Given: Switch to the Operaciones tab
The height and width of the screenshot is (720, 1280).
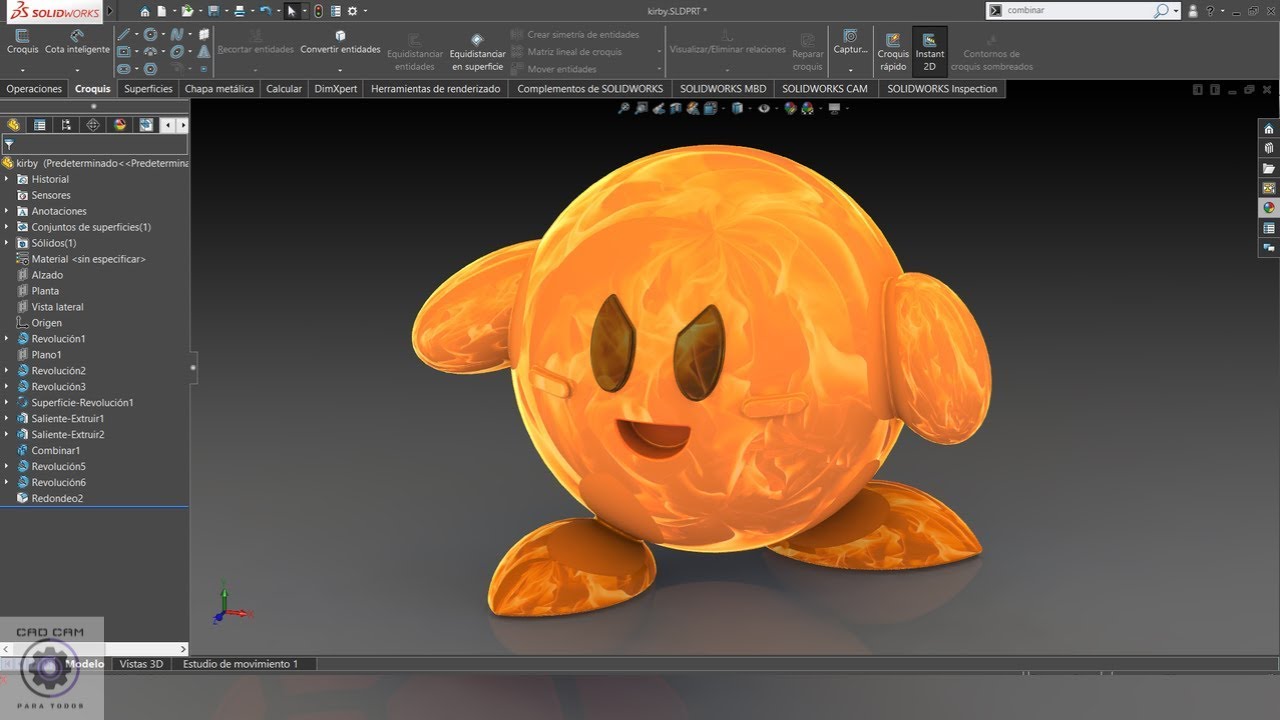Looking at the screenshot, I should coord(34,89).
